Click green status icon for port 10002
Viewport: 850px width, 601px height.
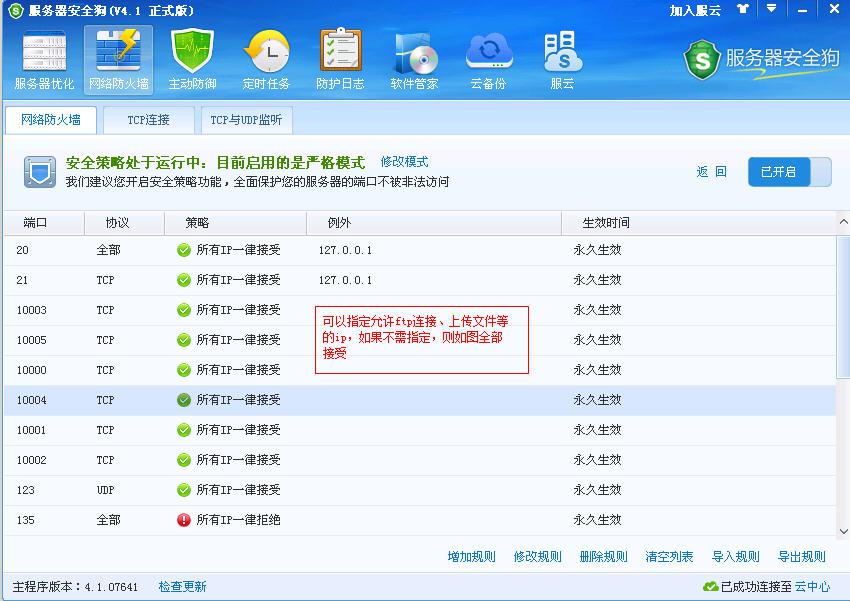(184, 460)
